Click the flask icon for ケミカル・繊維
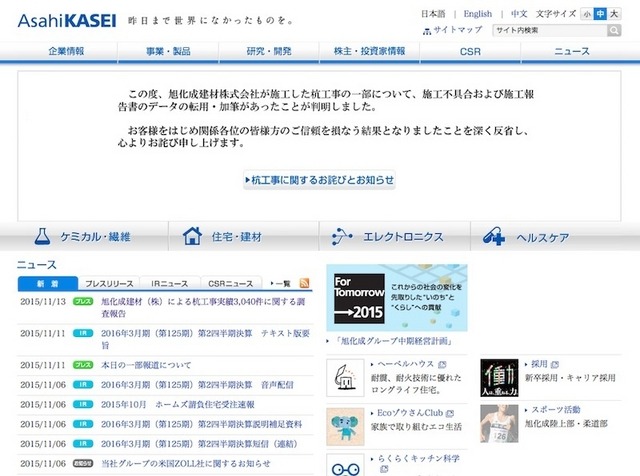Viewport: 640px width, 476px height. 42,236
